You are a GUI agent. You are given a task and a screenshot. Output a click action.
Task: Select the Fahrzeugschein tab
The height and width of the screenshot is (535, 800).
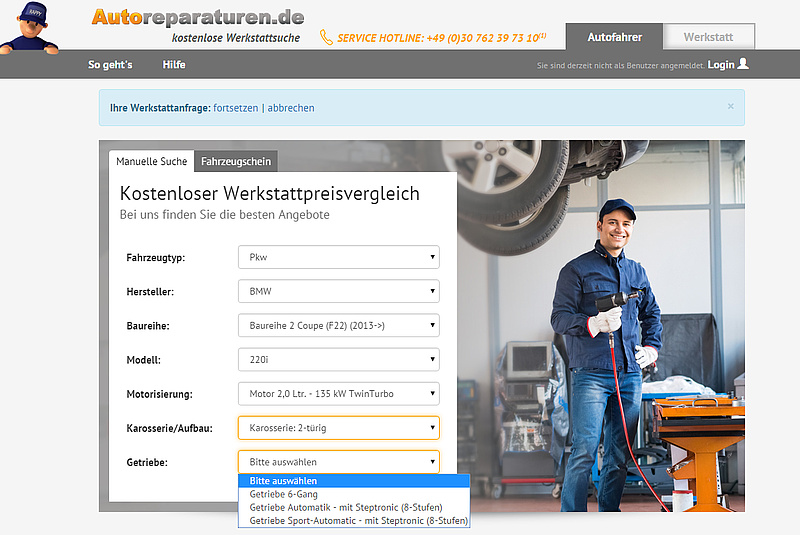click(x=236, y=161)
